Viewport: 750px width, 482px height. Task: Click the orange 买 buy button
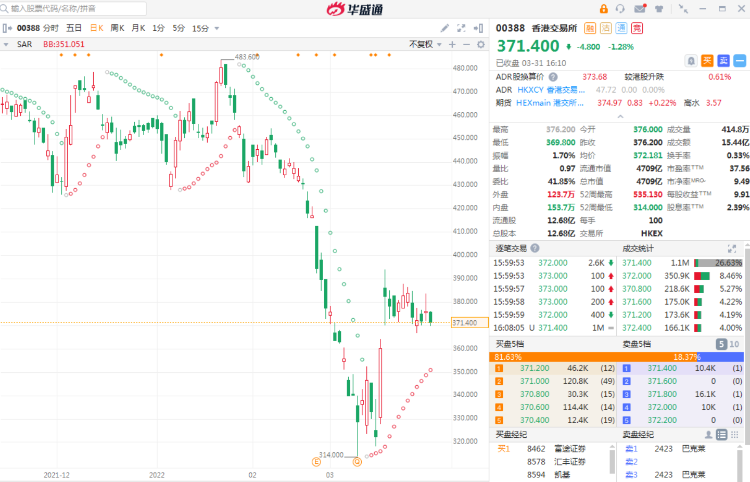[707, 61]
